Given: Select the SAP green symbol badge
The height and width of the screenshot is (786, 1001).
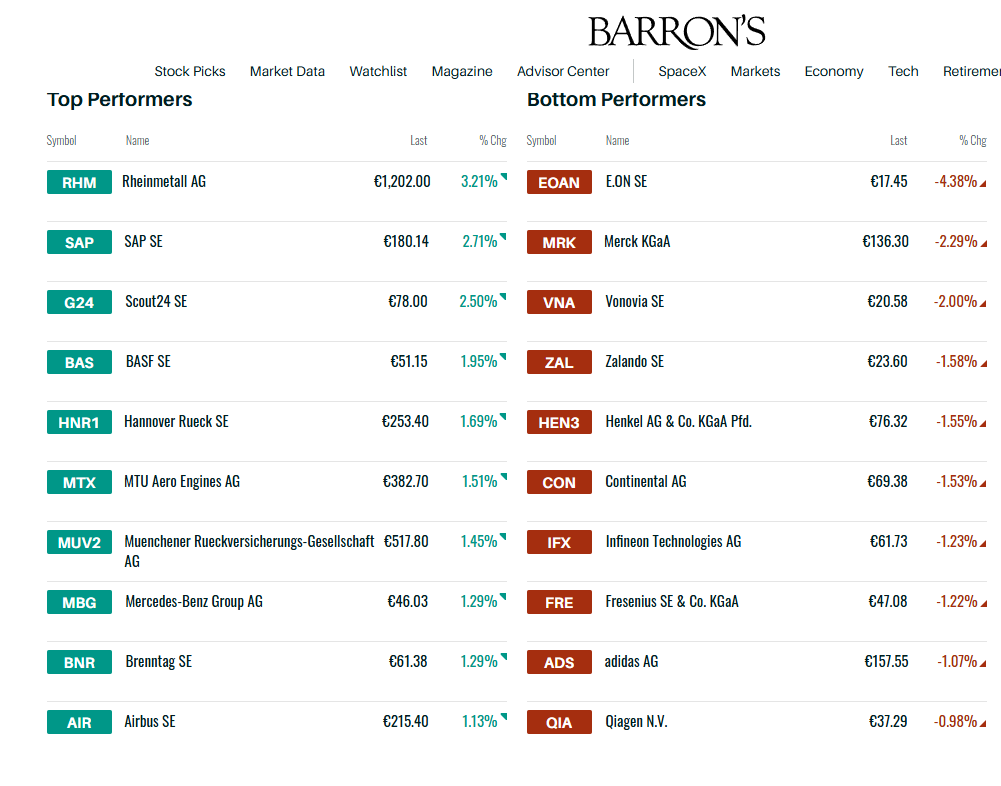Looking at the screenshot, I should [79, 242].
